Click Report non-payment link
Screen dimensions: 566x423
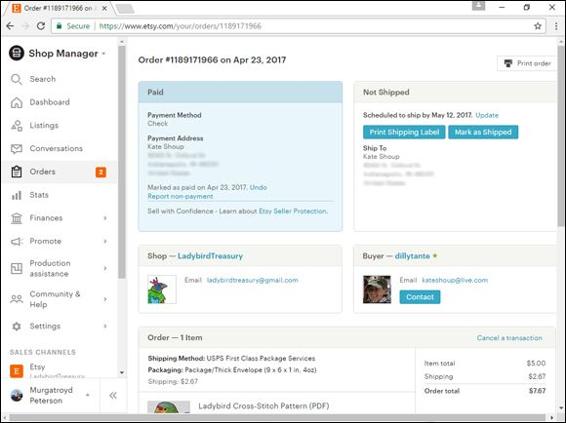tap(180, 196)
